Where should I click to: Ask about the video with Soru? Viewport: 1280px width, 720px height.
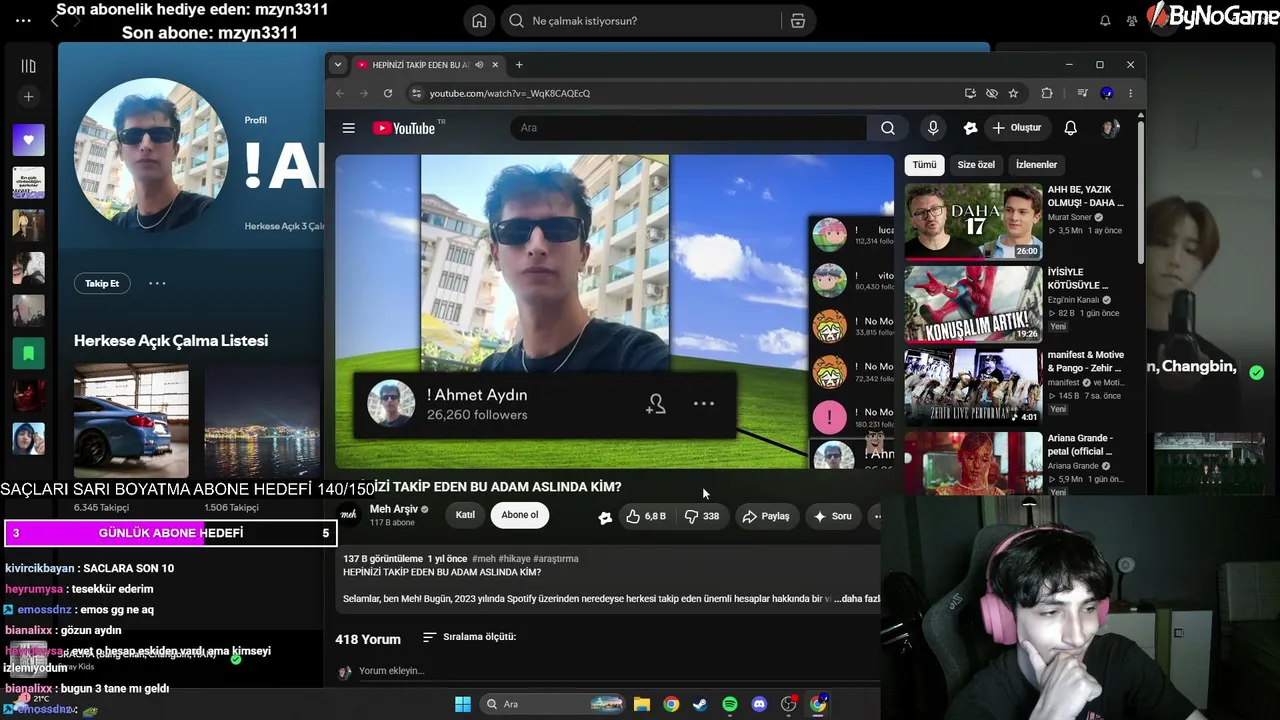coord(833,516)
